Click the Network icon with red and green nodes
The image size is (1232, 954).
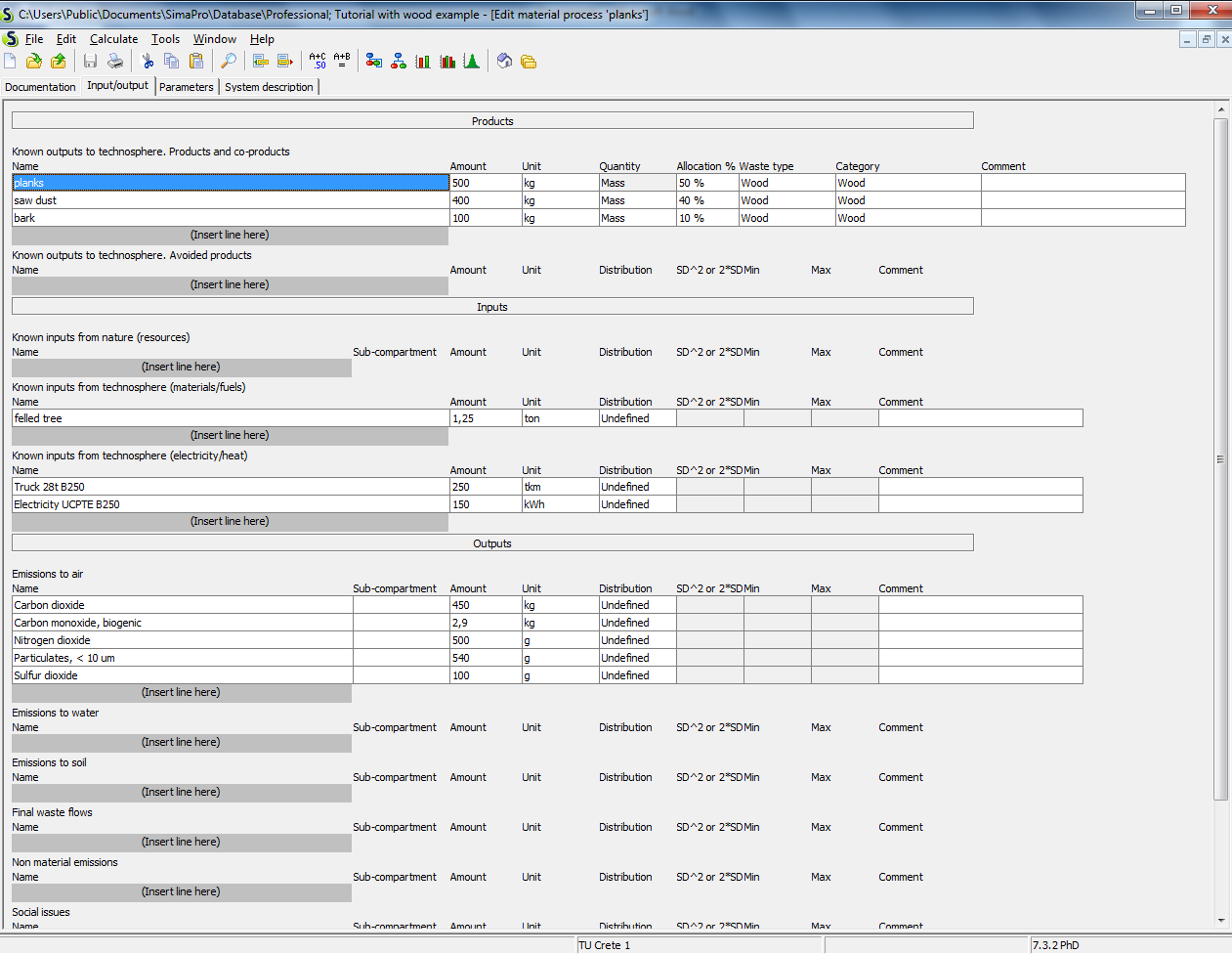(x=374, y=62)
